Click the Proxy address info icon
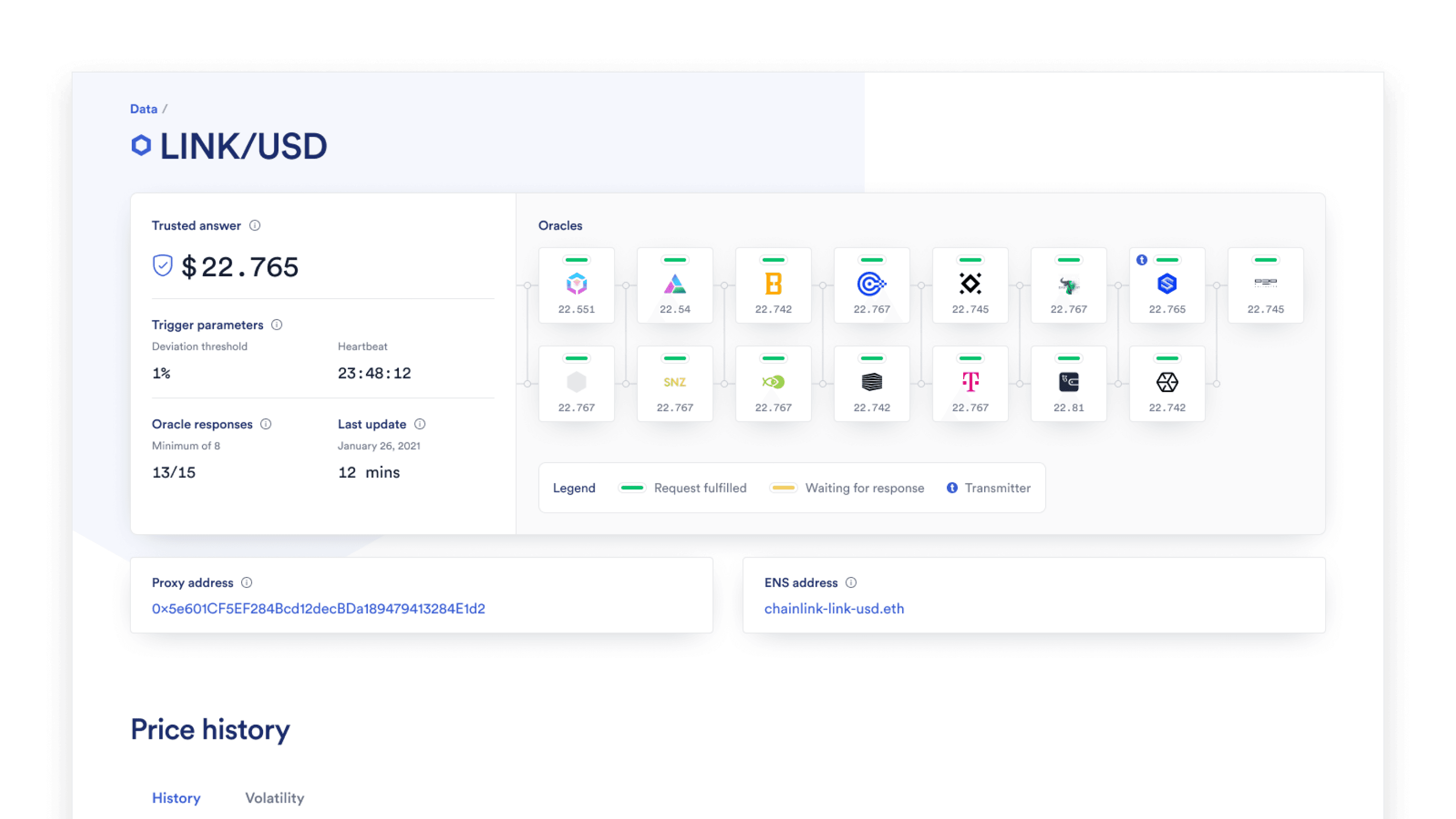Screen dimensions: 1456x819 pyautogui.click(x=247, y=582)
